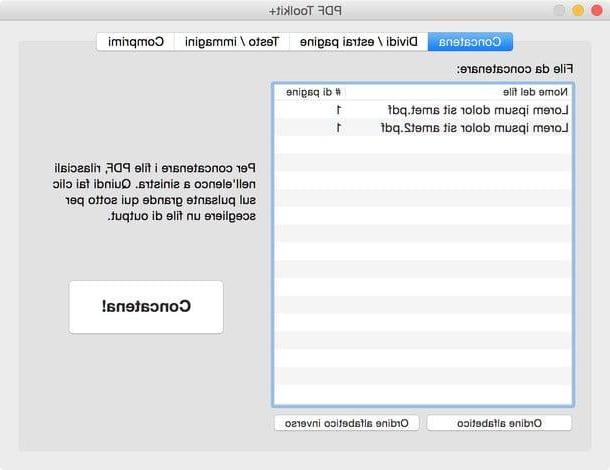Click the Nome del file column header
This screenshot has width=610, height=470.
click(x=459, y=92)
